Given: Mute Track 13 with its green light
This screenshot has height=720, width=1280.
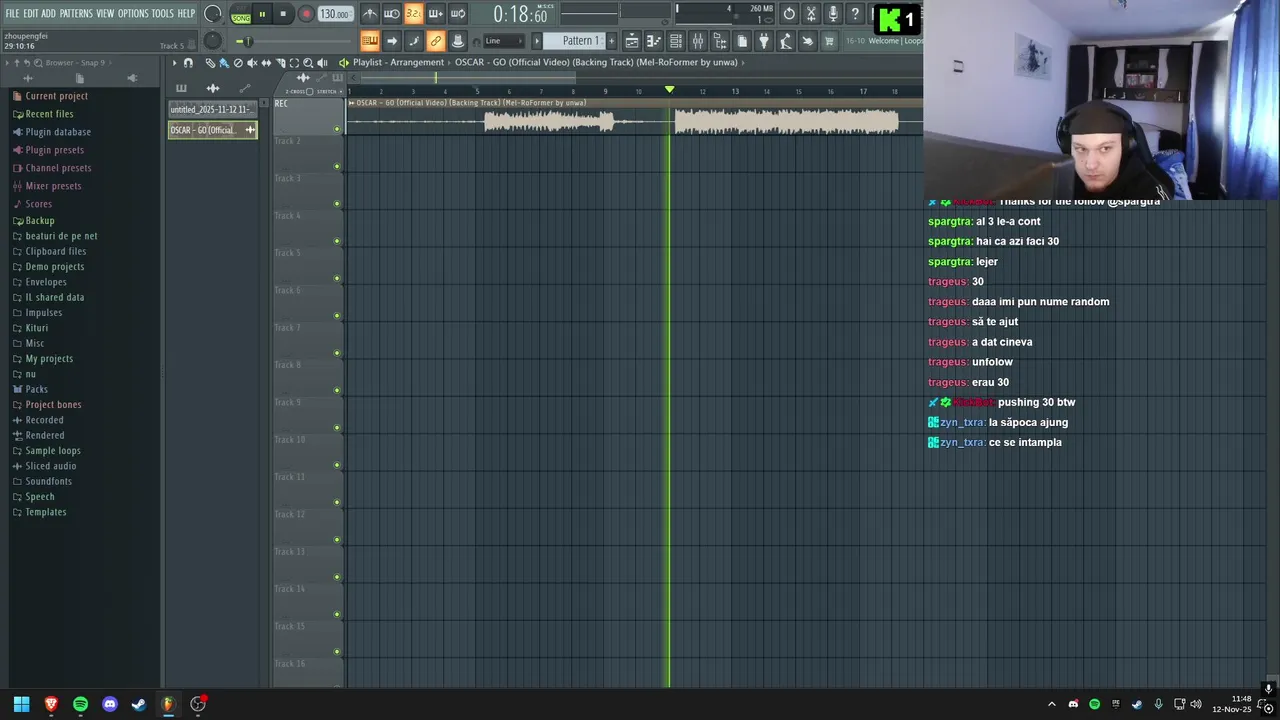Looking at the screenshot, I should (x=337, y=577).
